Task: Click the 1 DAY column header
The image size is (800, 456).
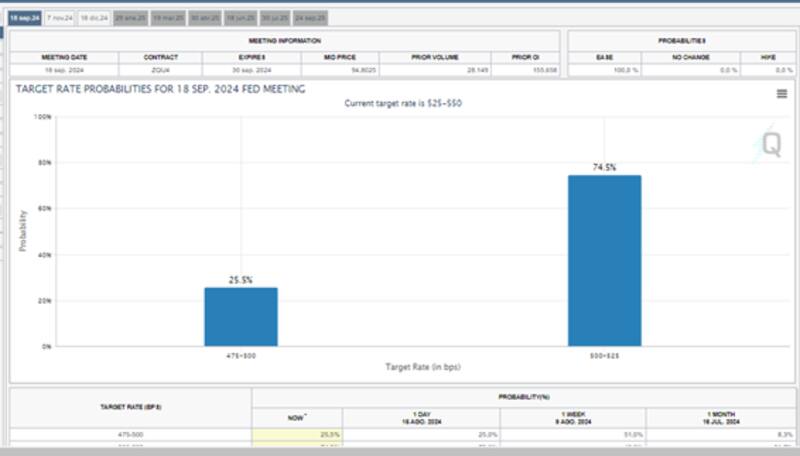Action: (420, 416)
